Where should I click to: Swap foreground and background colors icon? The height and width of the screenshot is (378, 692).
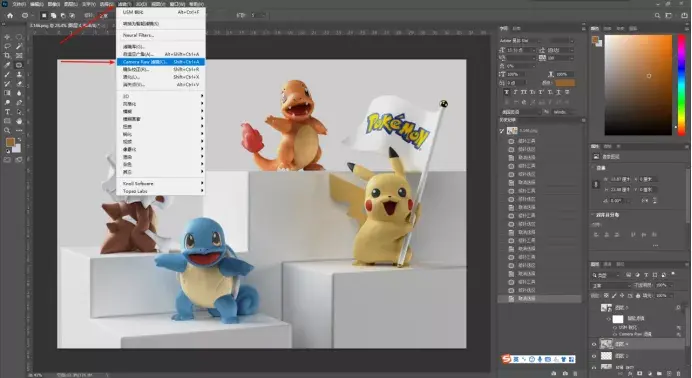19,139
